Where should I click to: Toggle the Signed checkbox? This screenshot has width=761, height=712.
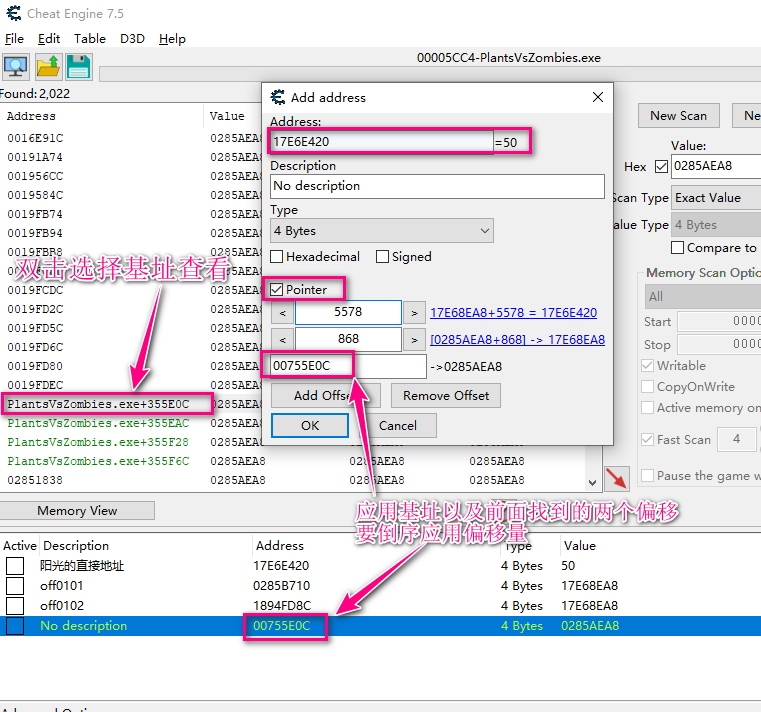click(x=382, y=256)
